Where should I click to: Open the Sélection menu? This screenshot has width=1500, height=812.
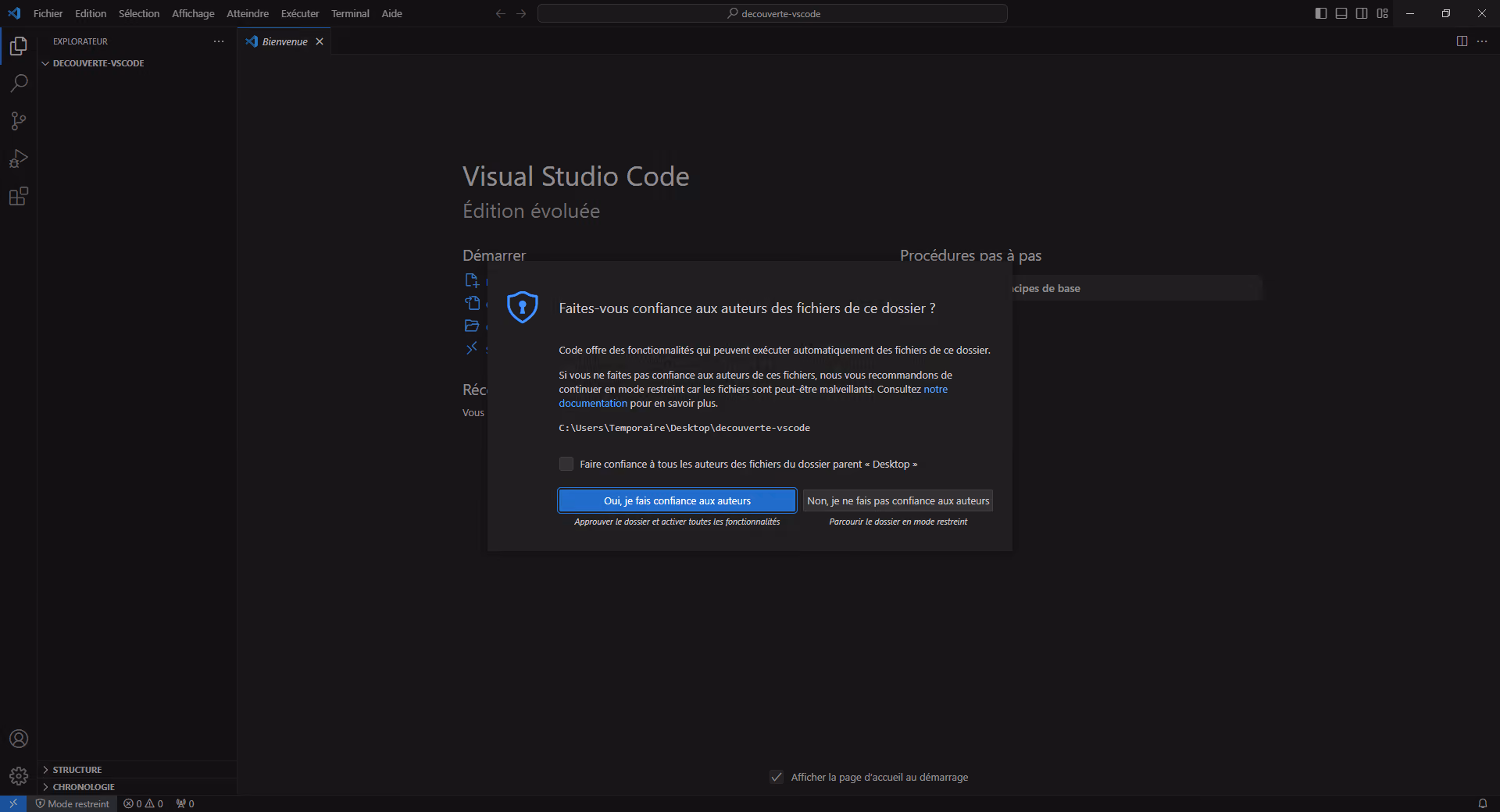(139, 13)
